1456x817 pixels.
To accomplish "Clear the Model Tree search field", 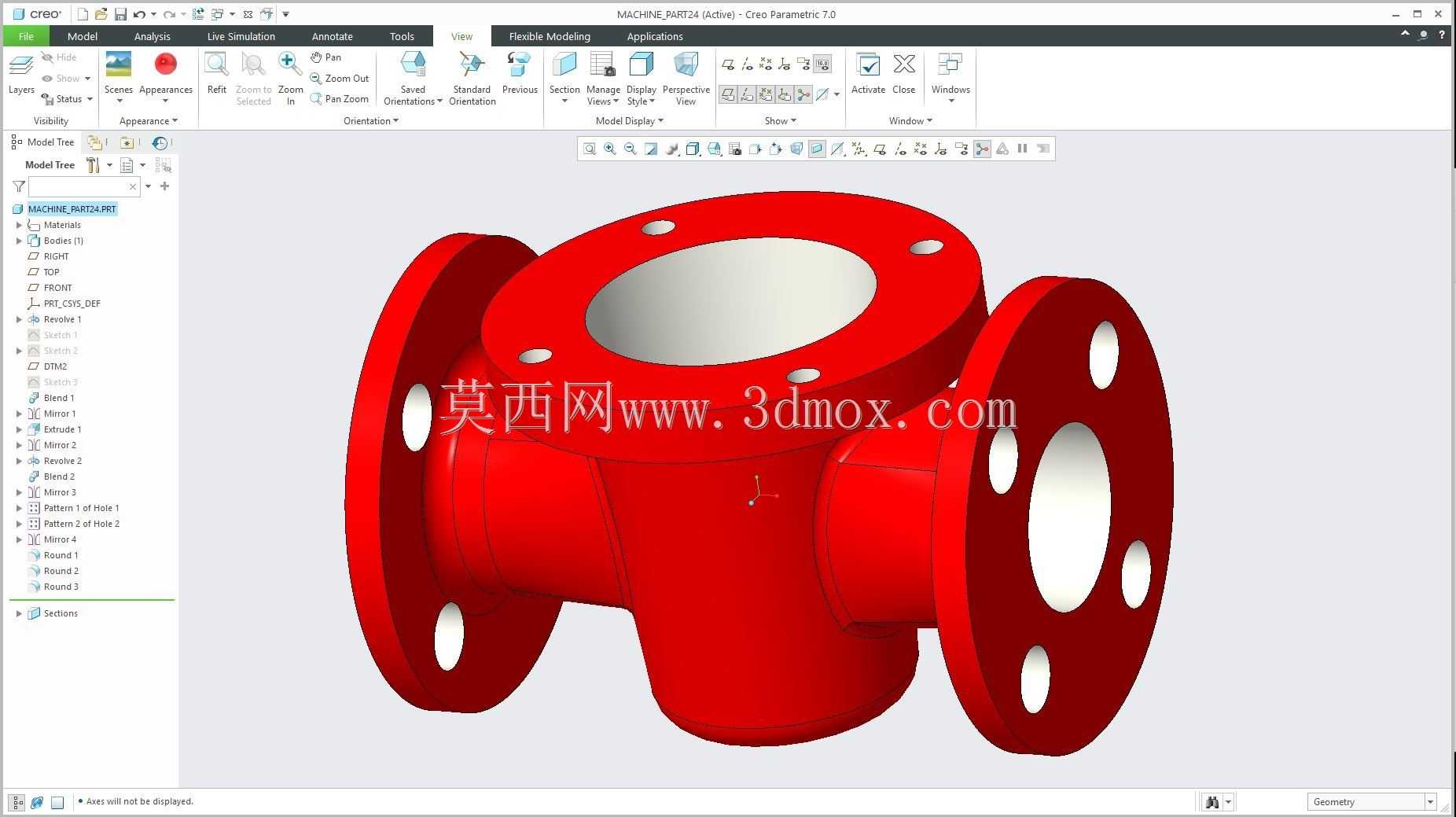I will [133, 186].
